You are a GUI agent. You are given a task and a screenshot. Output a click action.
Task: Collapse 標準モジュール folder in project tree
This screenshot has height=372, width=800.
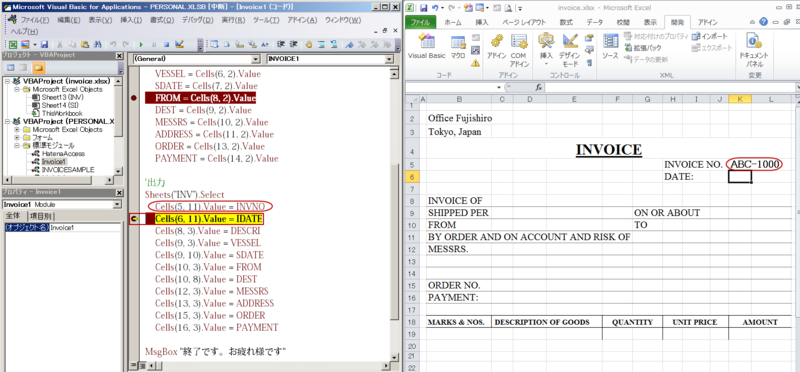tap(17, 146)
